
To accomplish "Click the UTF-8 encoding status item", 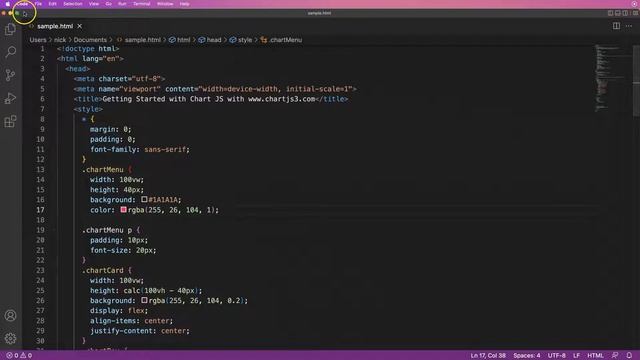I will click(x=557, y=356).
